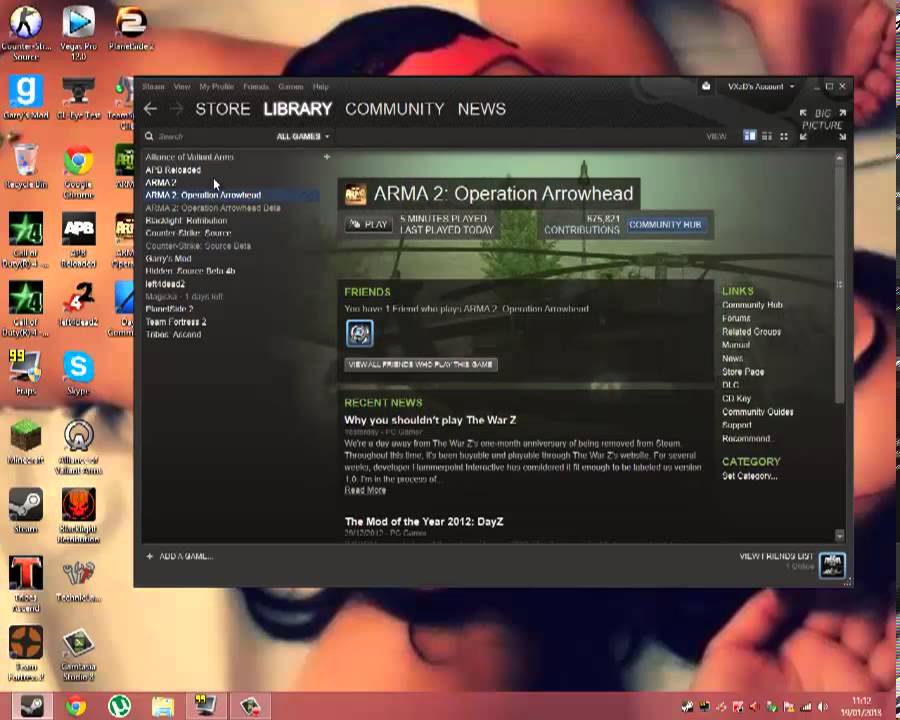The image size is (900, 720).
Task: Open Camtasia Studio 8 desktop icon
Action: (x=79, y=653)
